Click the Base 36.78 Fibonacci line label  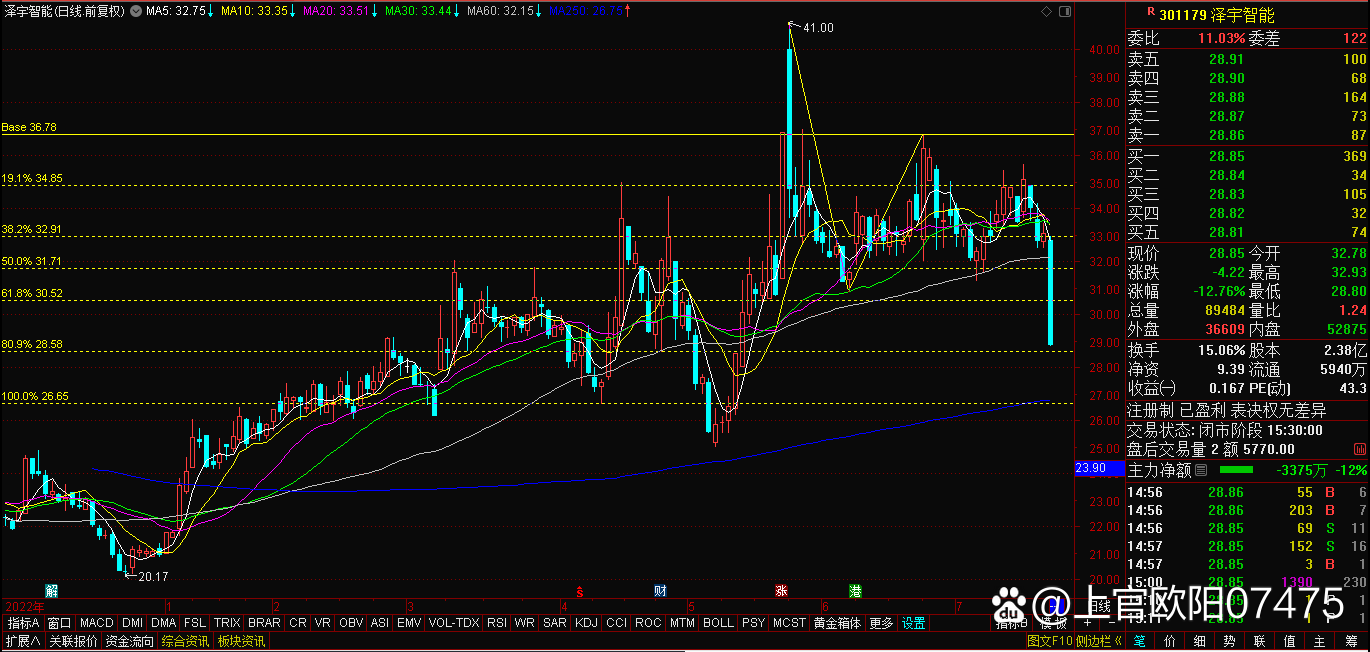coord(29,128)
